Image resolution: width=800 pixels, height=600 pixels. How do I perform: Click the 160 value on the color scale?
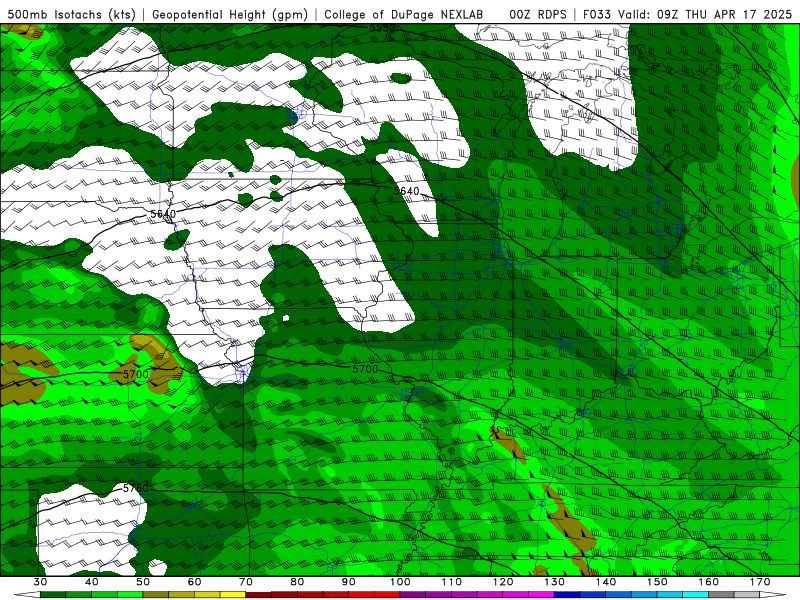coord(709,582)
